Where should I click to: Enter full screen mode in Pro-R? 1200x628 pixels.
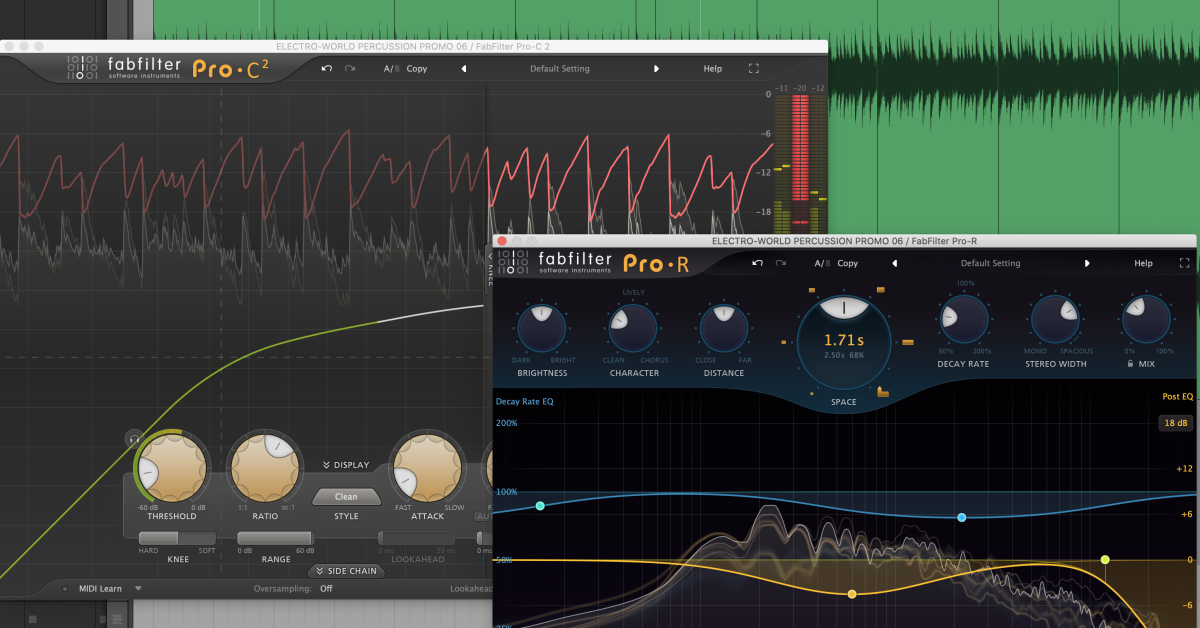pos(1185,263)
